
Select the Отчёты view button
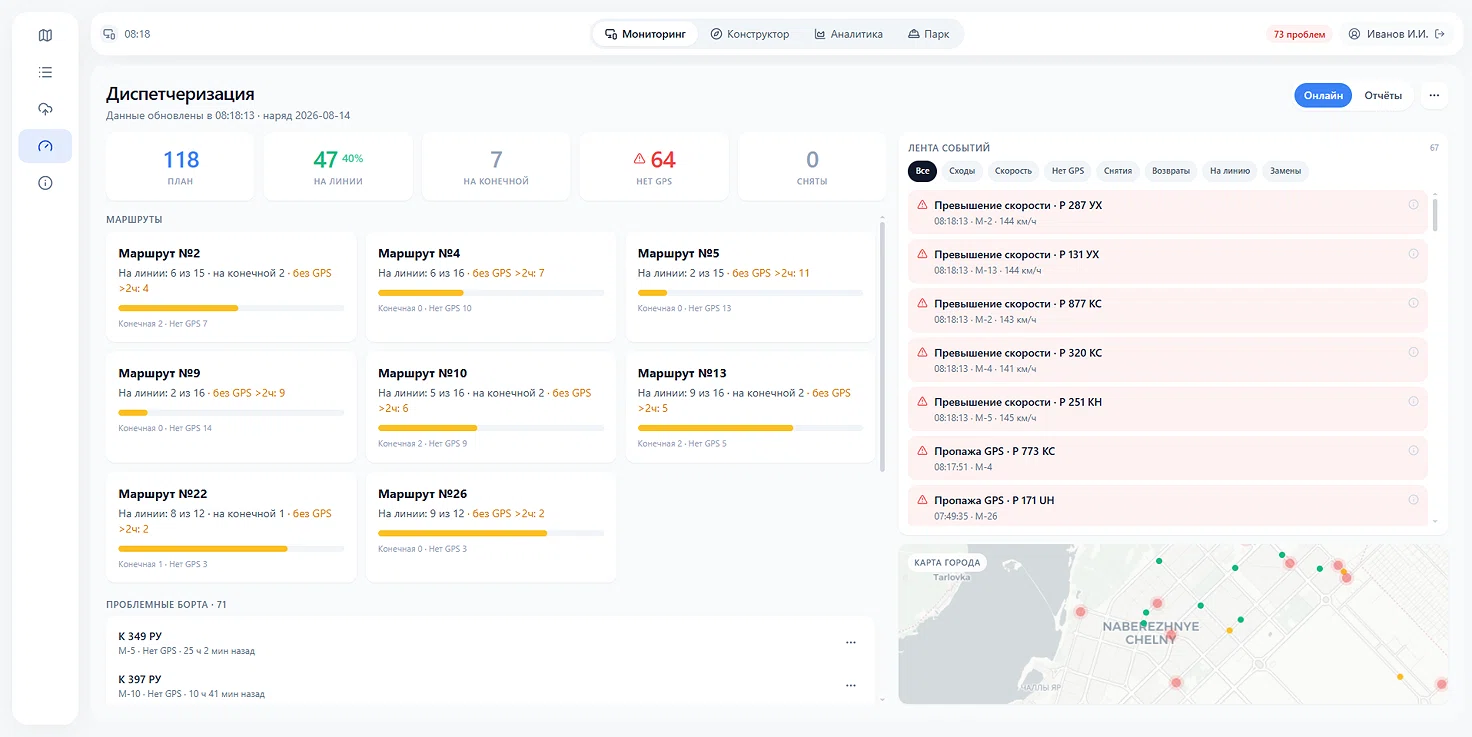(1383, 95)
